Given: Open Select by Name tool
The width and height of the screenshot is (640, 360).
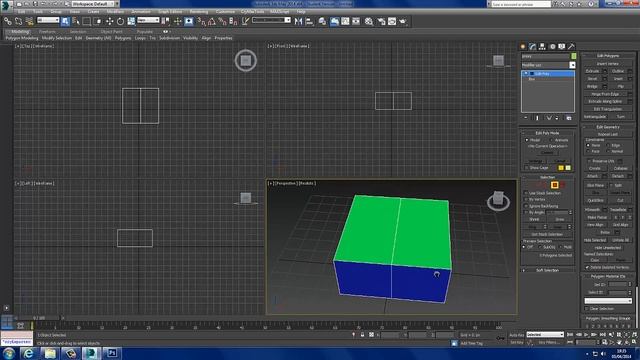Looking at the screenshot, I should [76, 21].
